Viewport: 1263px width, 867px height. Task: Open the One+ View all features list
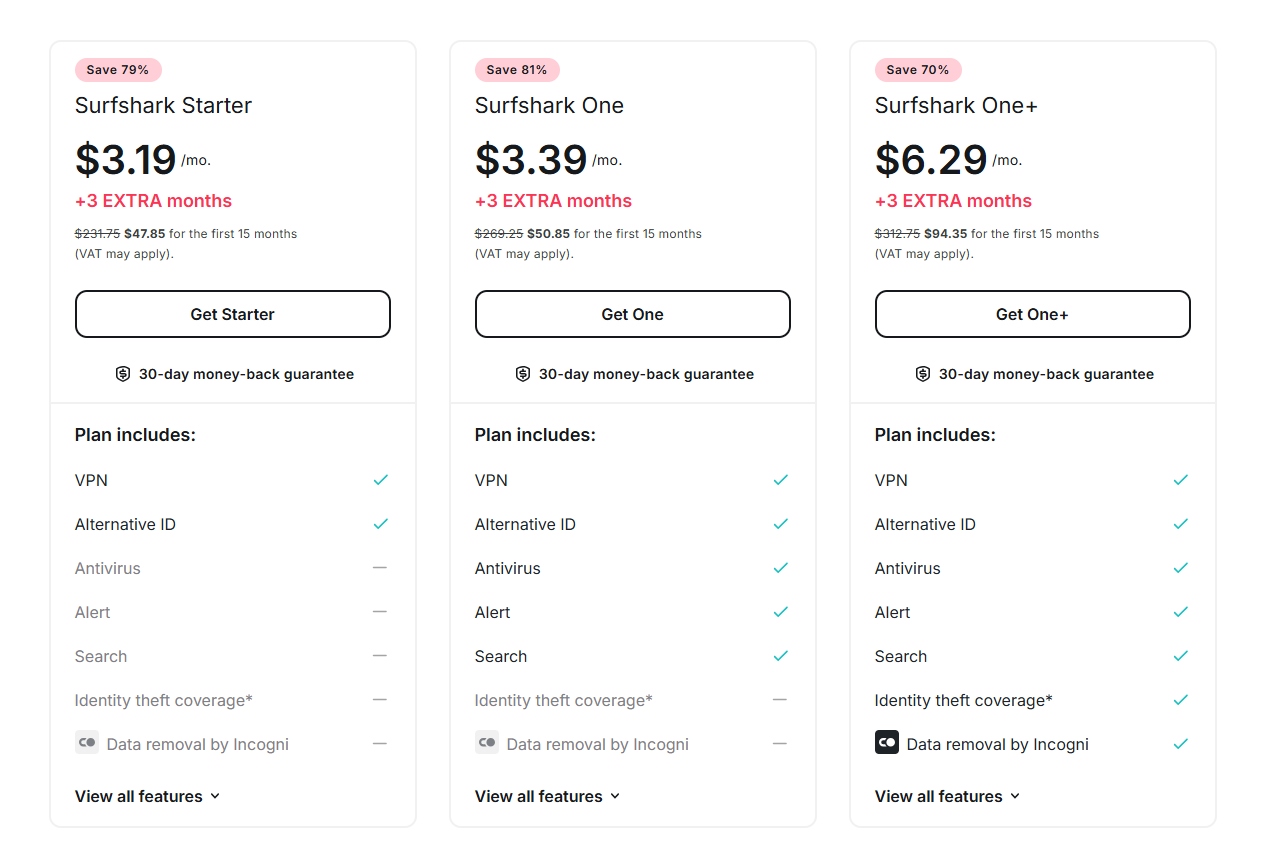pos(947,796)
